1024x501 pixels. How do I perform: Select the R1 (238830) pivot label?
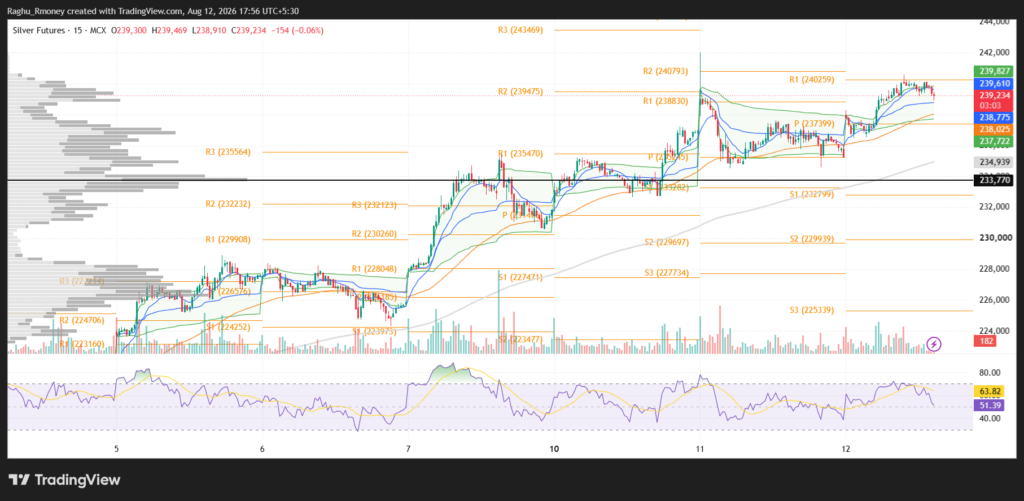[666, 101]
